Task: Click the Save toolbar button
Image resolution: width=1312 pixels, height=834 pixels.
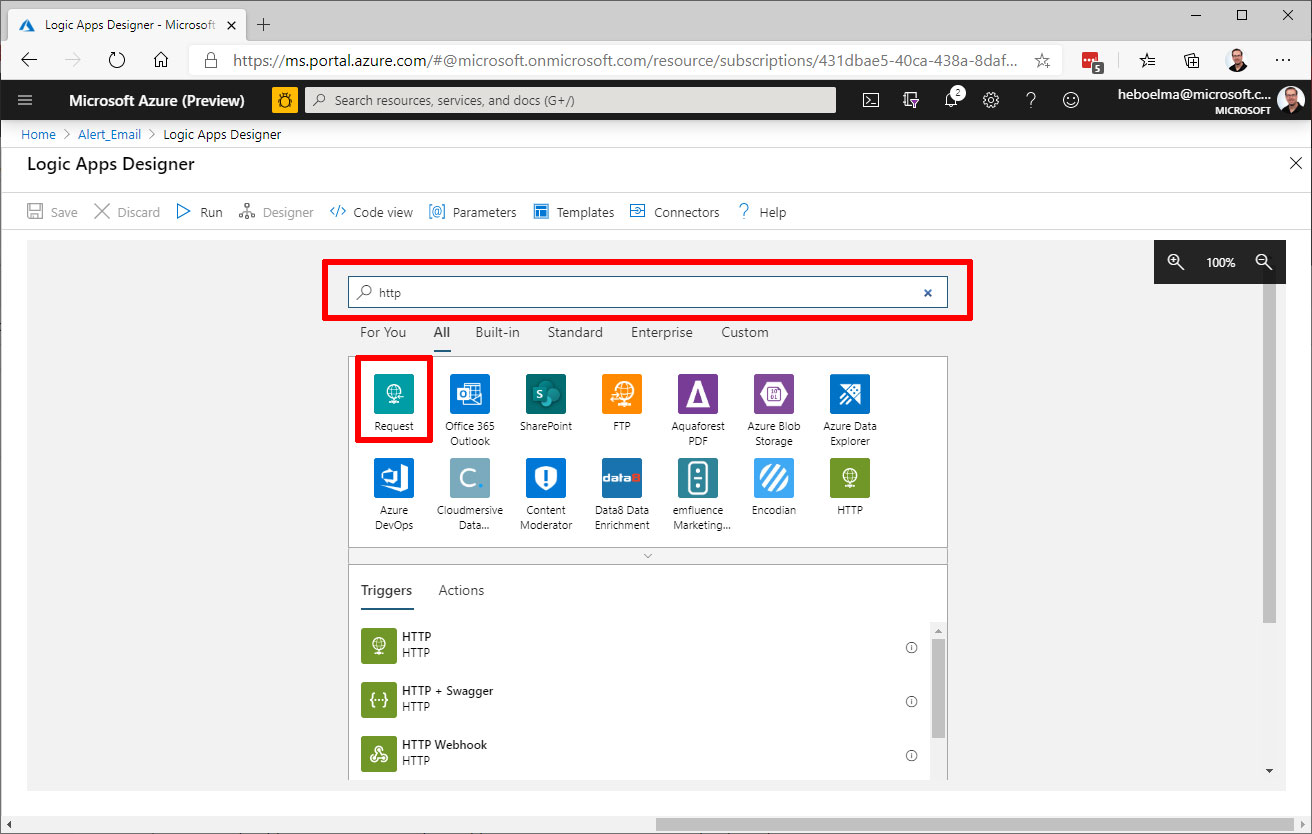Action: (52, 212)
